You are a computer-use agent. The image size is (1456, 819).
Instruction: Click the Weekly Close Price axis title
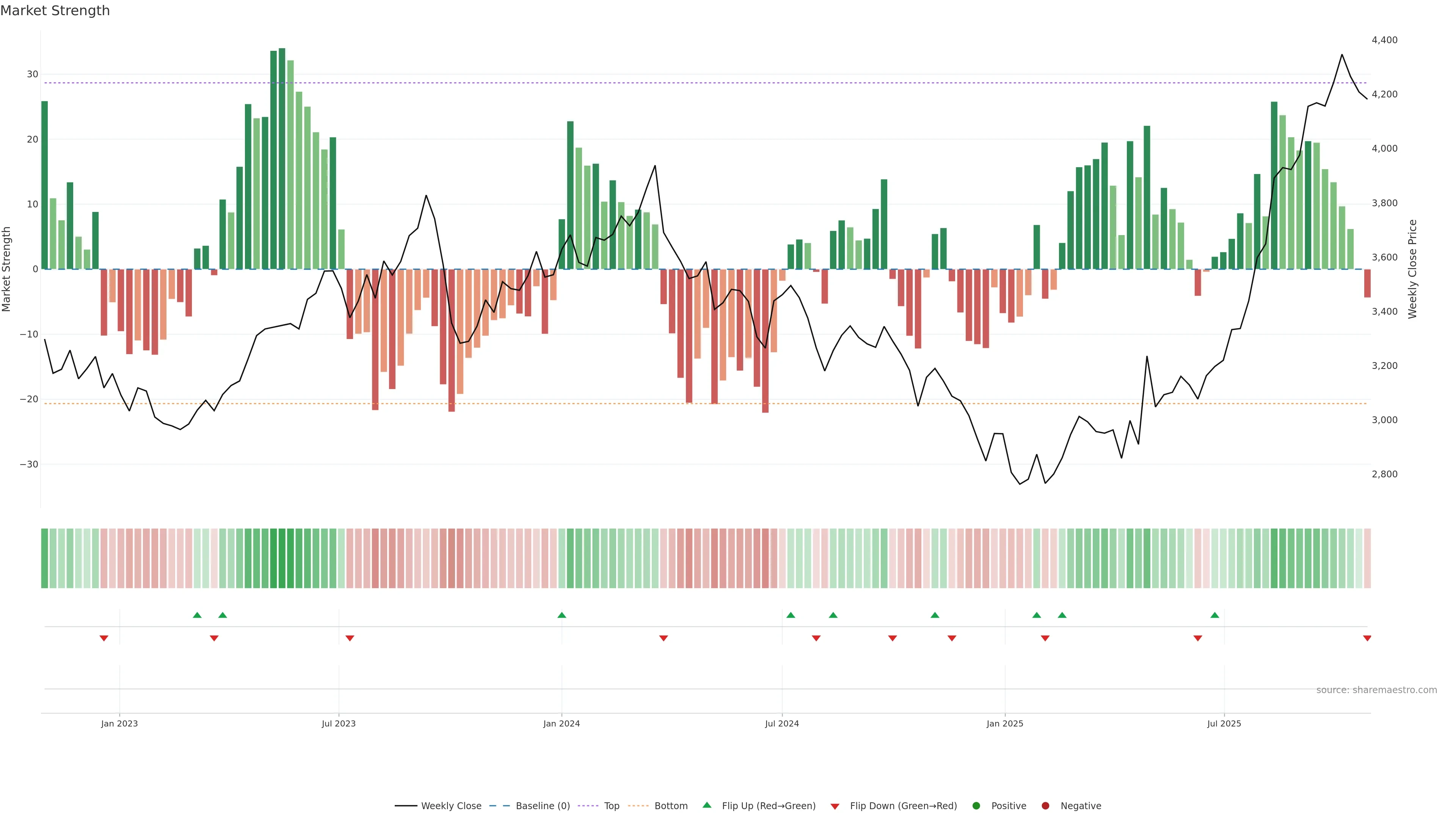click(x=1412, y=269)
